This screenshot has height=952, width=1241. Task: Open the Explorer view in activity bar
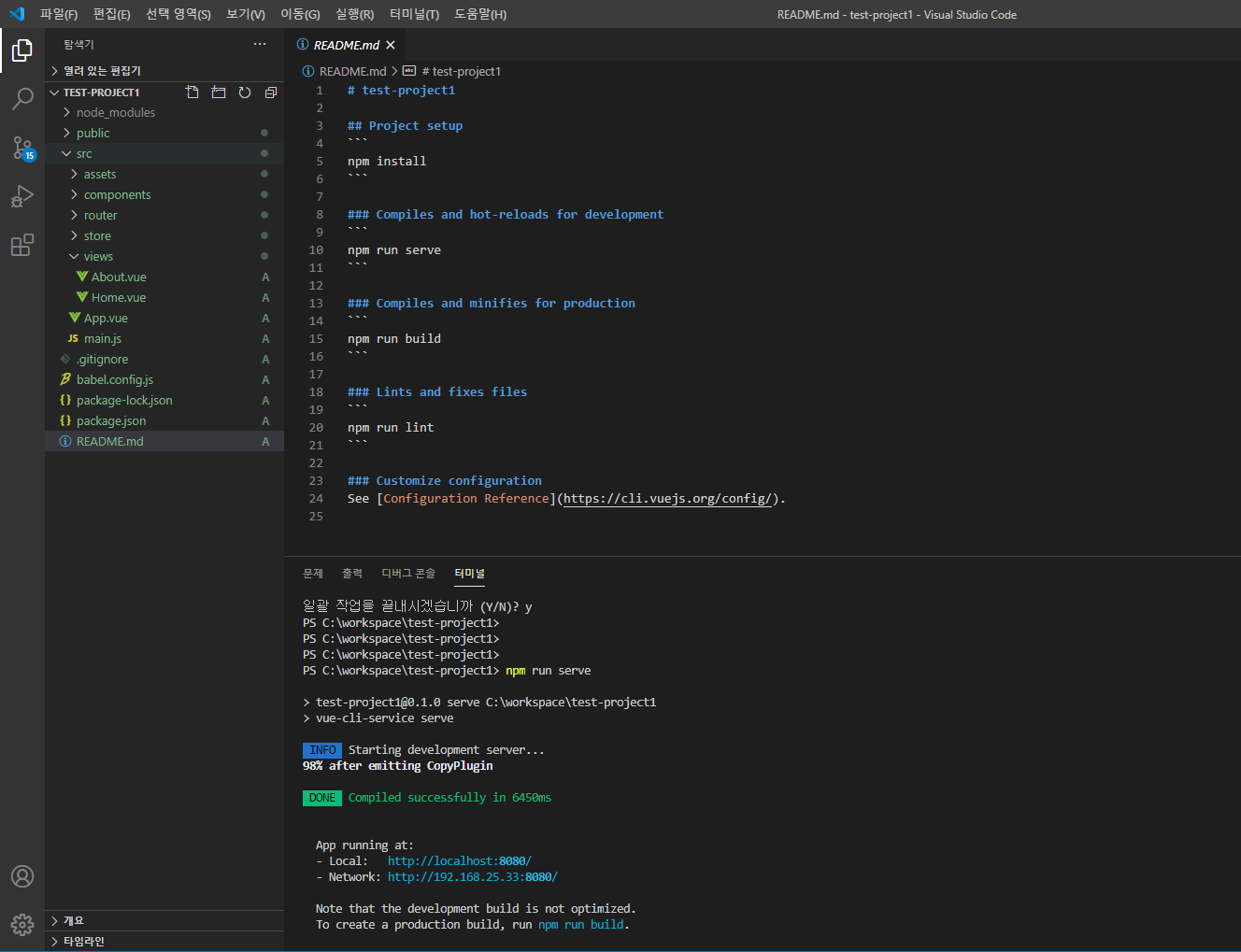(22, 50)
